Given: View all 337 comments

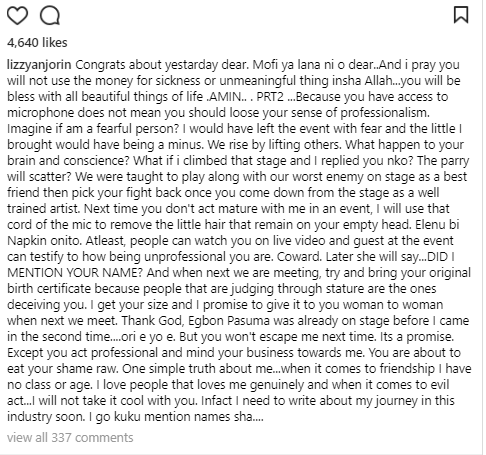Looking at the screenshot, I should (x=70, y=437).
